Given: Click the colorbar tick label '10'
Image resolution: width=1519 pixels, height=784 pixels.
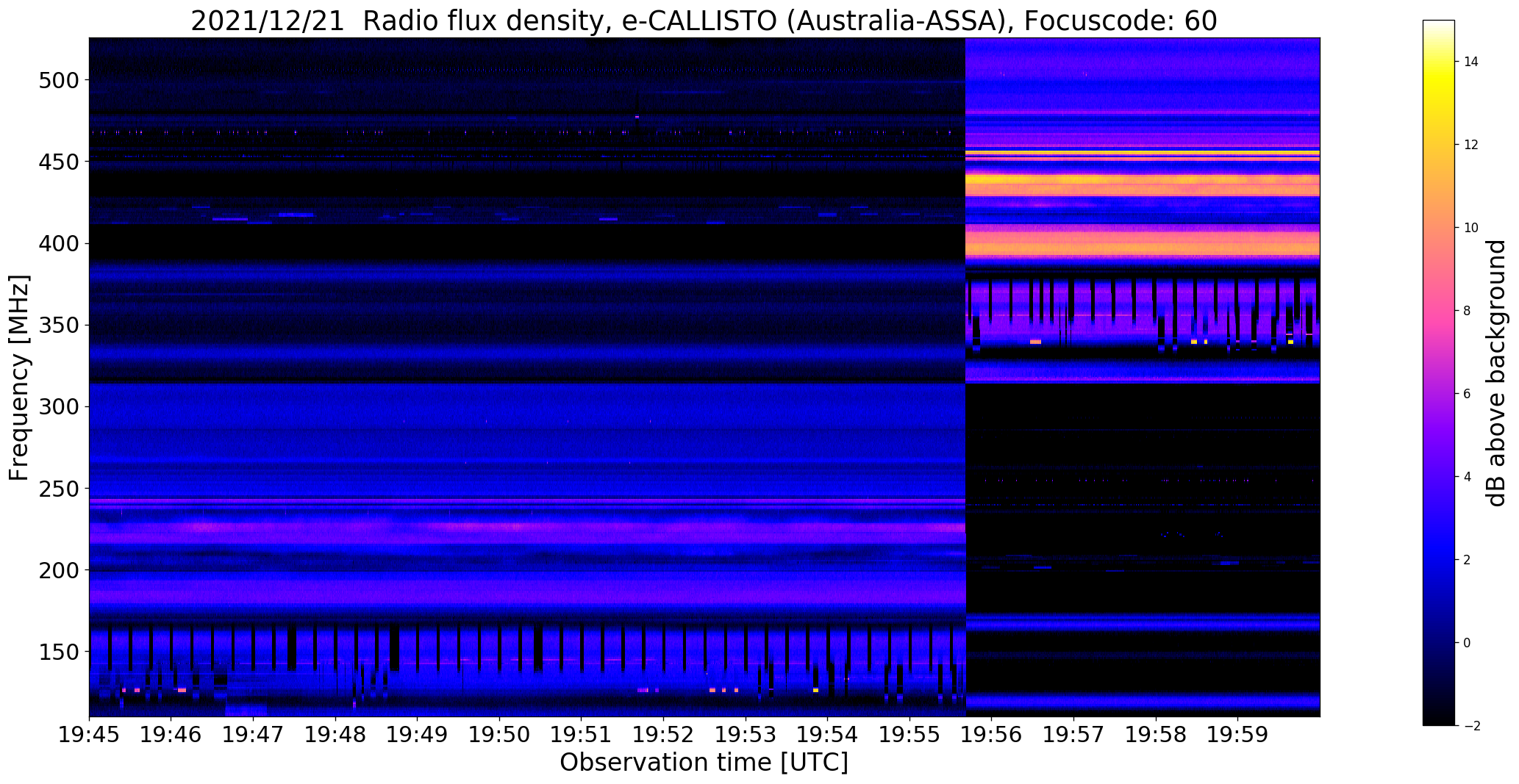Looking at the screenshot, I should pyautogui.click(x=1471, y=228).
